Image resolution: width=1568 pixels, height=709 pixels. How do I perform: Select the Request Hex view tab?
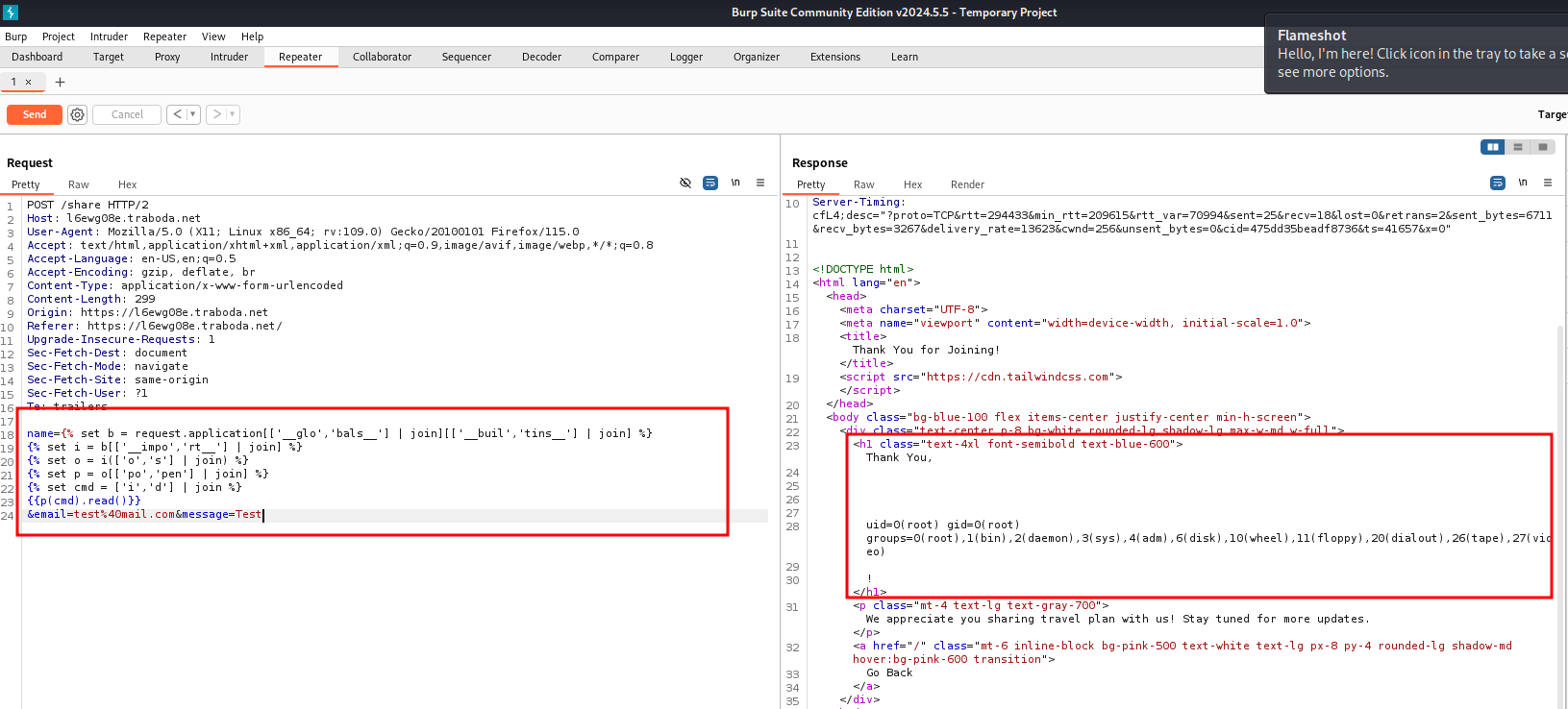(128, 184)
